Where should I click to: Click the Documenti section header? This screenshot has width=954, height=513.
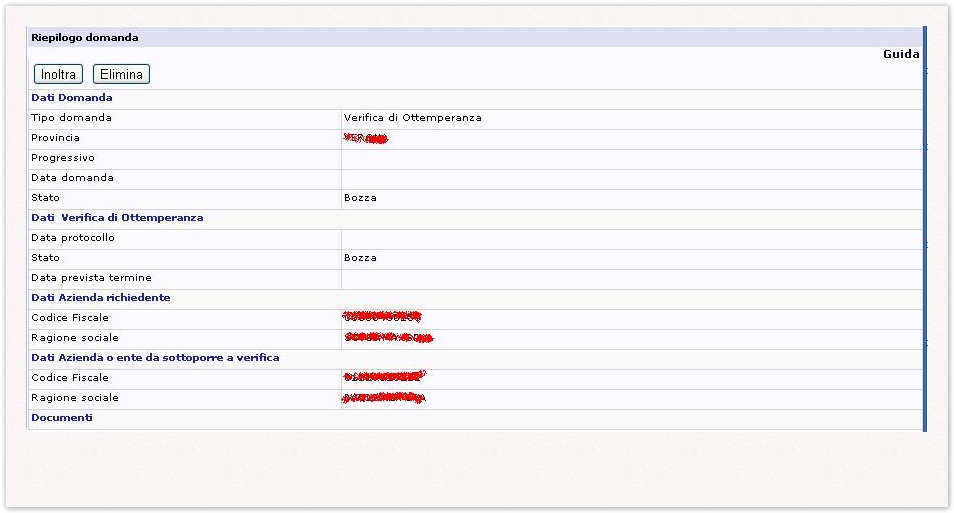[61, 418]
